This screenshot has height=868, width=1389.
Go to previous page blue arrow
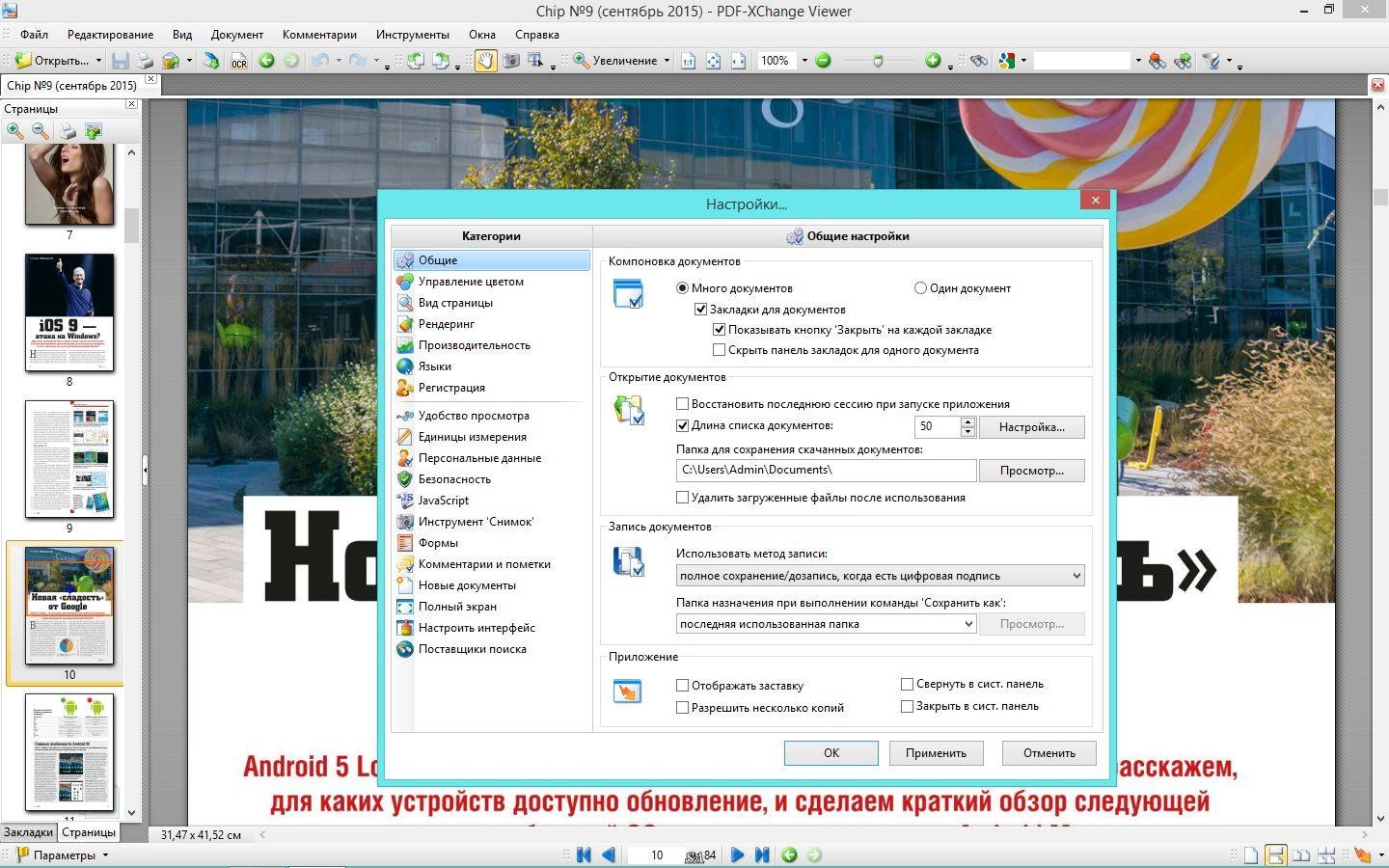(609, 854)
